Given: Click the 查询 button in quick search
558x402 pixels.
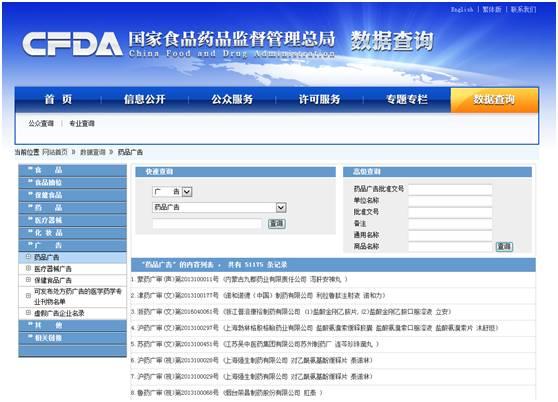Looking at the screenshot, I should tap(277, 223).
